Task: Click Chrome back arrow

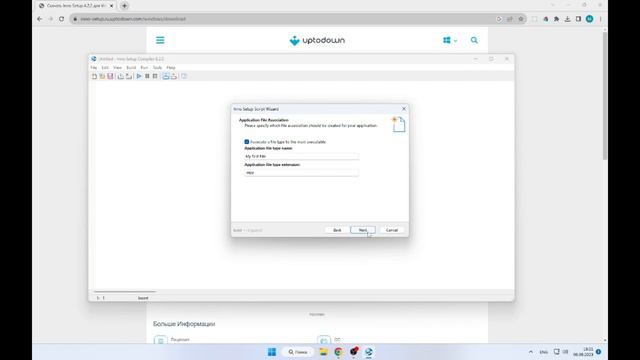Action: 40,19
